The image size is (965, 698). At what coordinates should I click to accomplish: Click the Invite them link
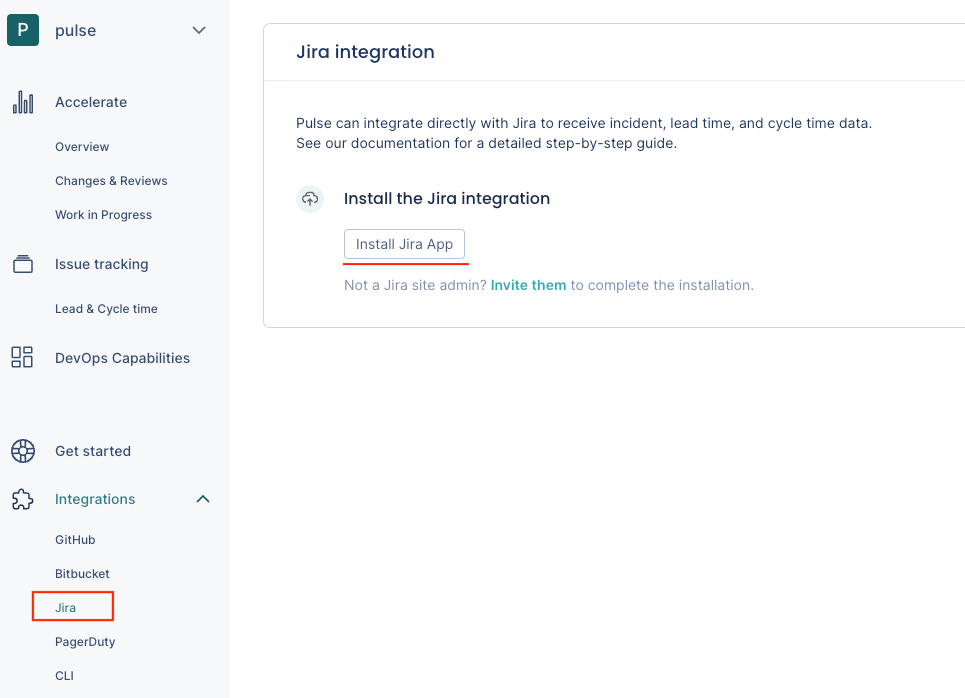click(528, 285)
